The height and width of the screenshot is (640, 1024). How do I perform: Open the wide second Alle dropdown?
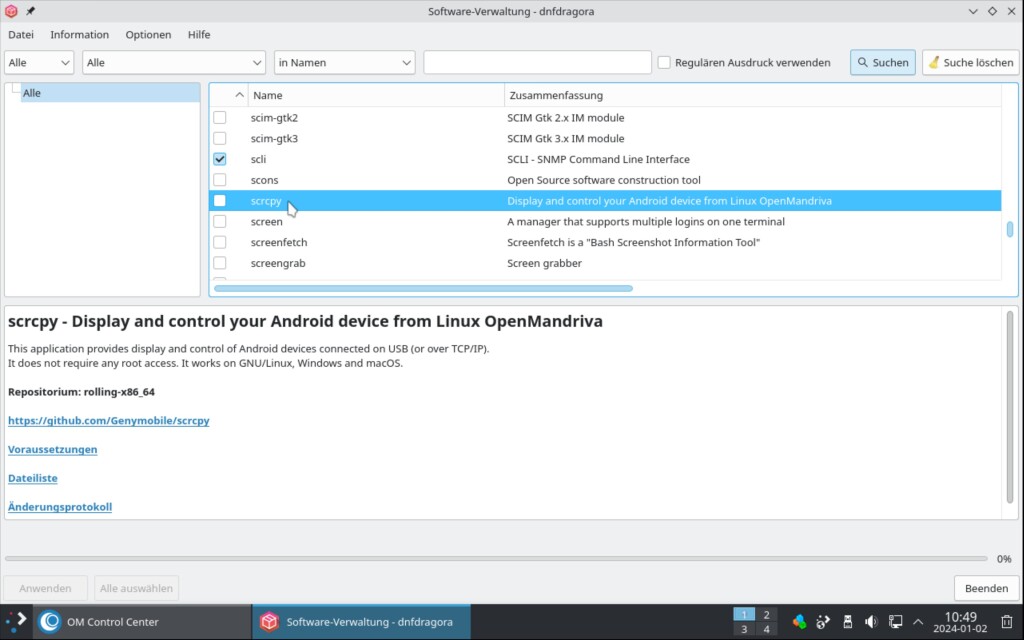[174, 63]
